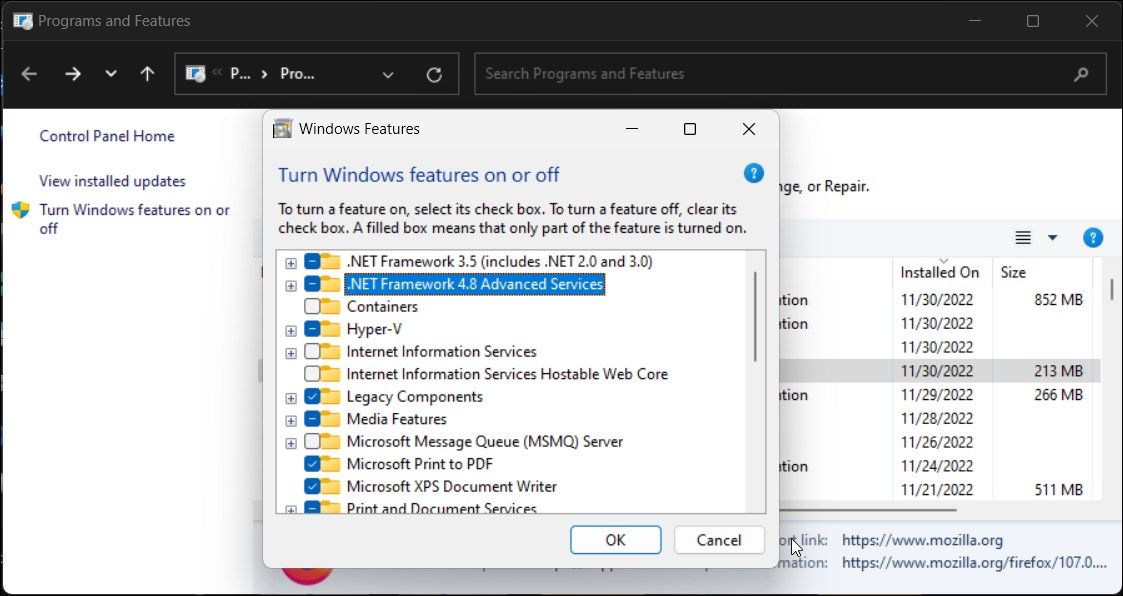Click the Windows Features title bar icon
The image size is (1123, 596).
pyautogui.click(x=283, y=129)
